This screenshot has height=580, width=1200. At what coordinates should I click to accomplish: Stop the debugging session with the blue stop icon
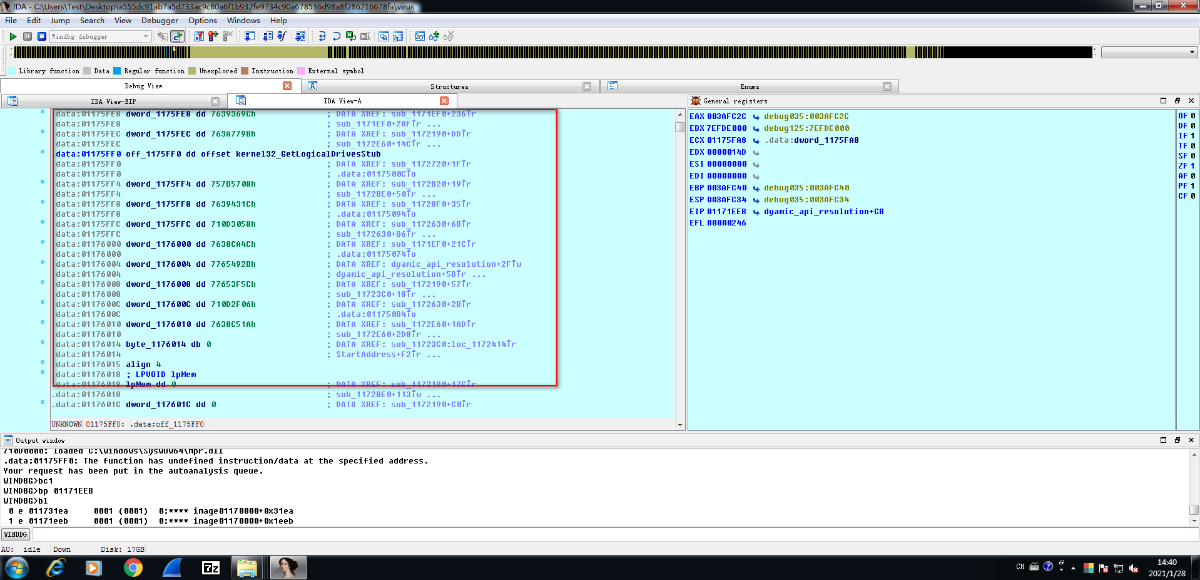41,36
